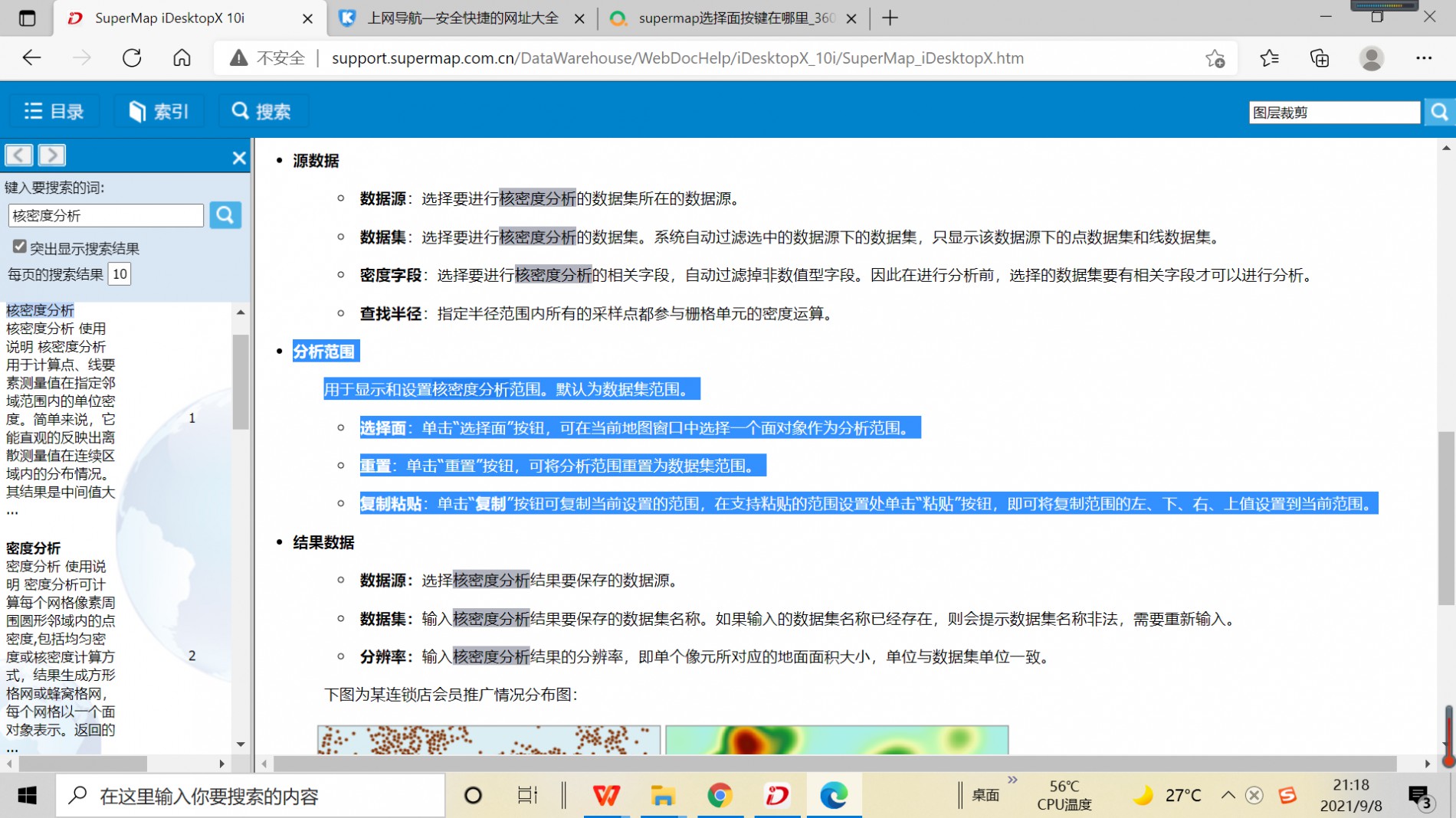Image resolution: width=1456 pixels, height=818 pixels.
Task: Launch WPS Office from taskbar
Action: [x=606, y=796]
